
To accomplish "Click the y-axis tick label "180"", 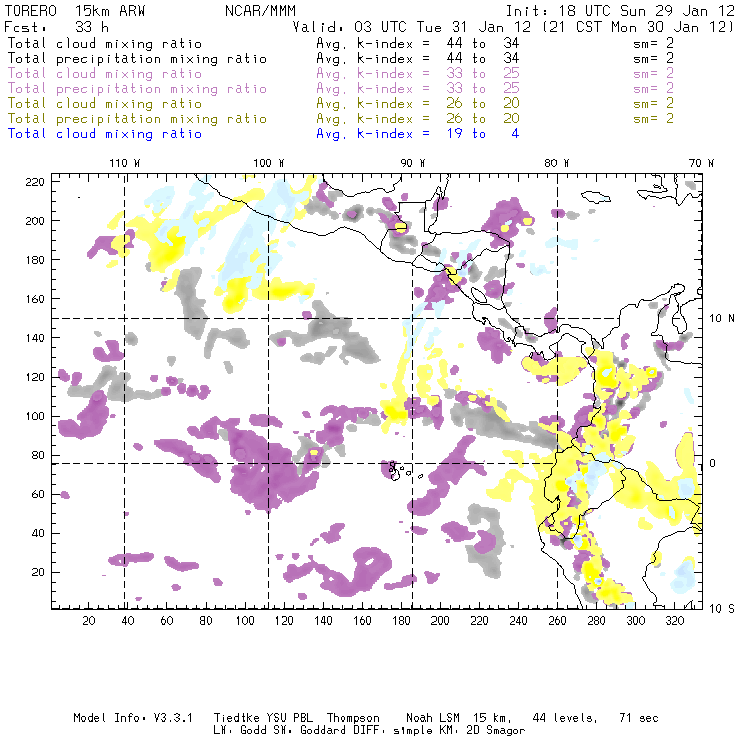I will tap(35, 260).
